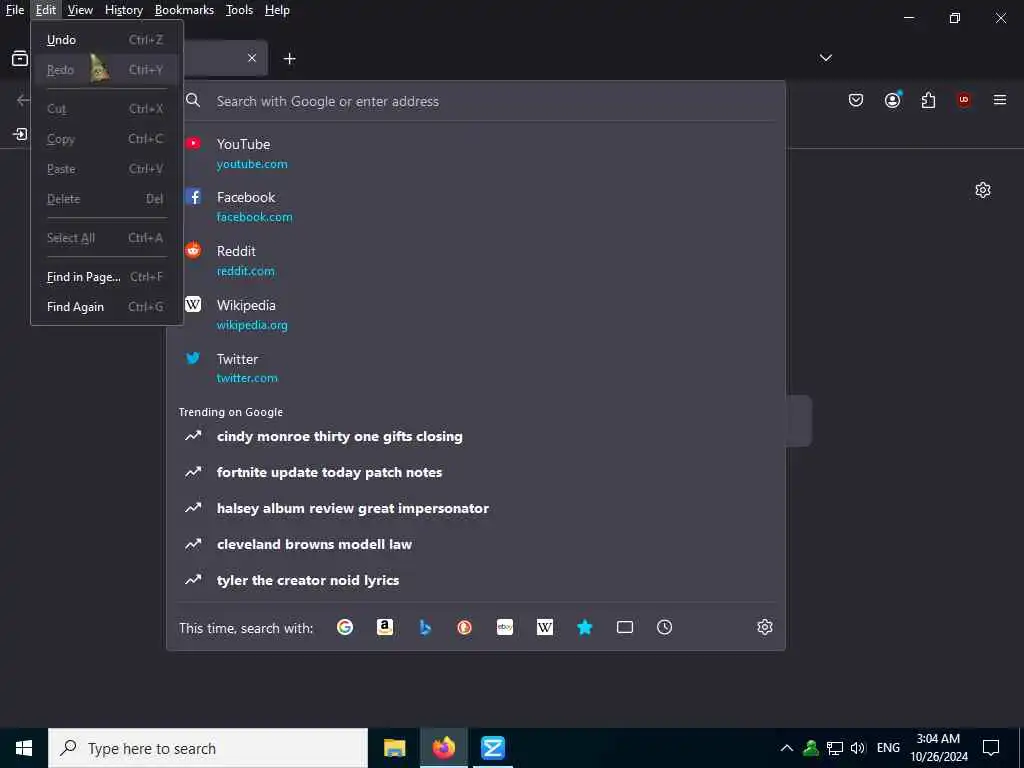Open File Explorer from the taskbar
The image size is (1024, 768).
coord(394,748)
